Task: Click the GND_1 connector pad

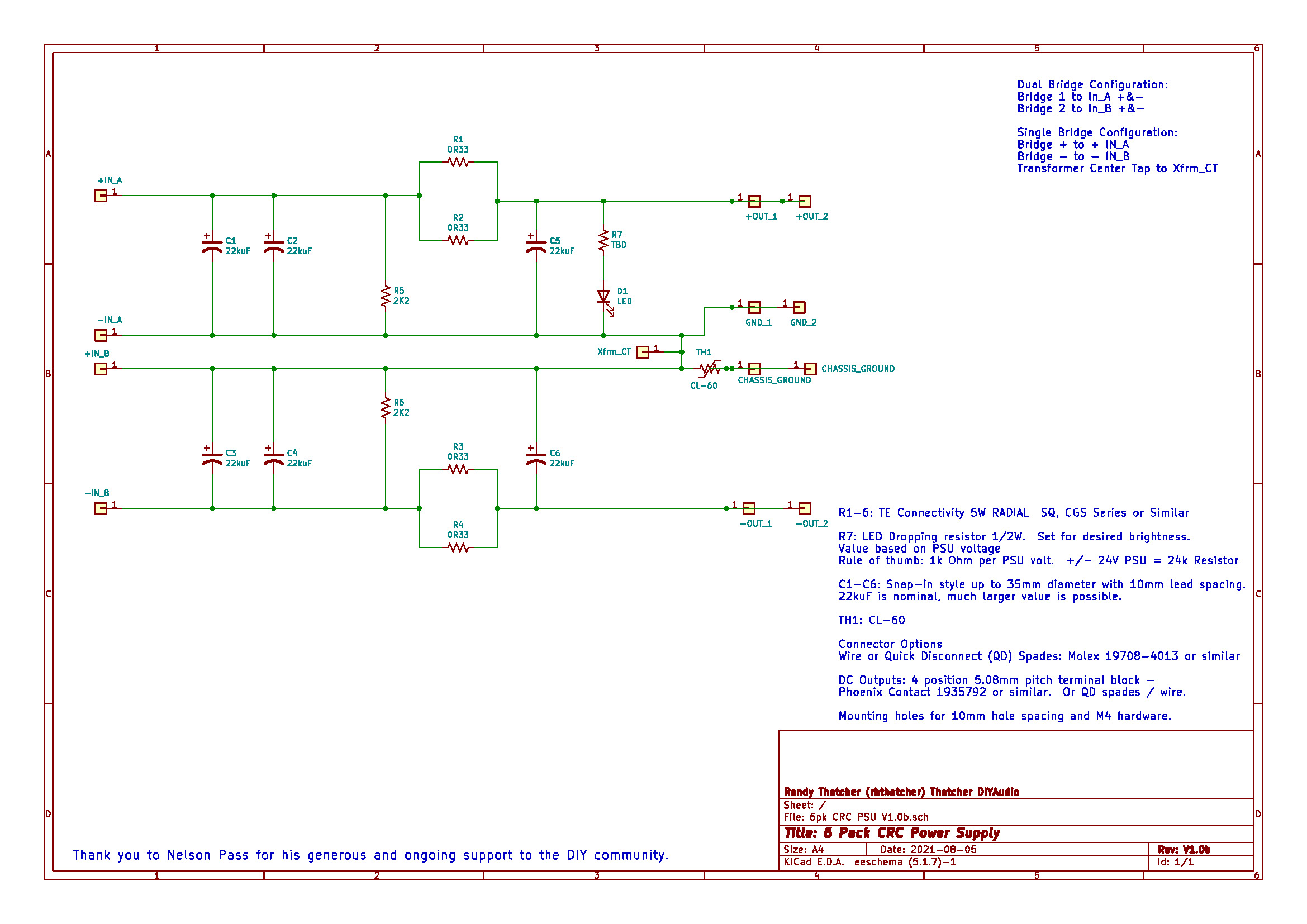Action: 754,307
